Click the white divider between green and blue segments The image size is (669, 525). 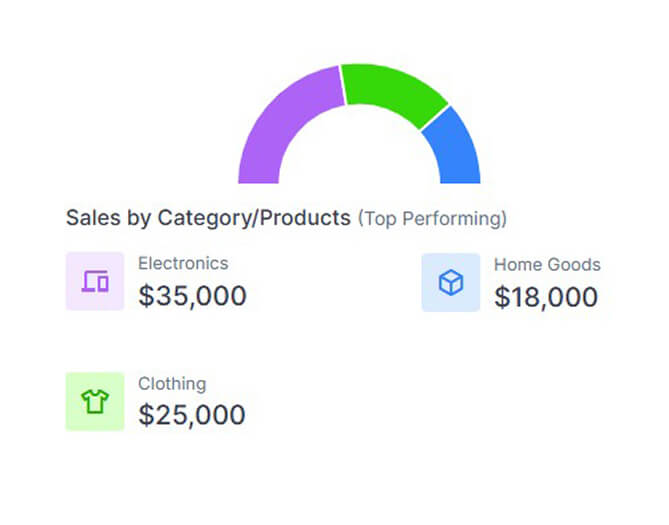point(434,117)
